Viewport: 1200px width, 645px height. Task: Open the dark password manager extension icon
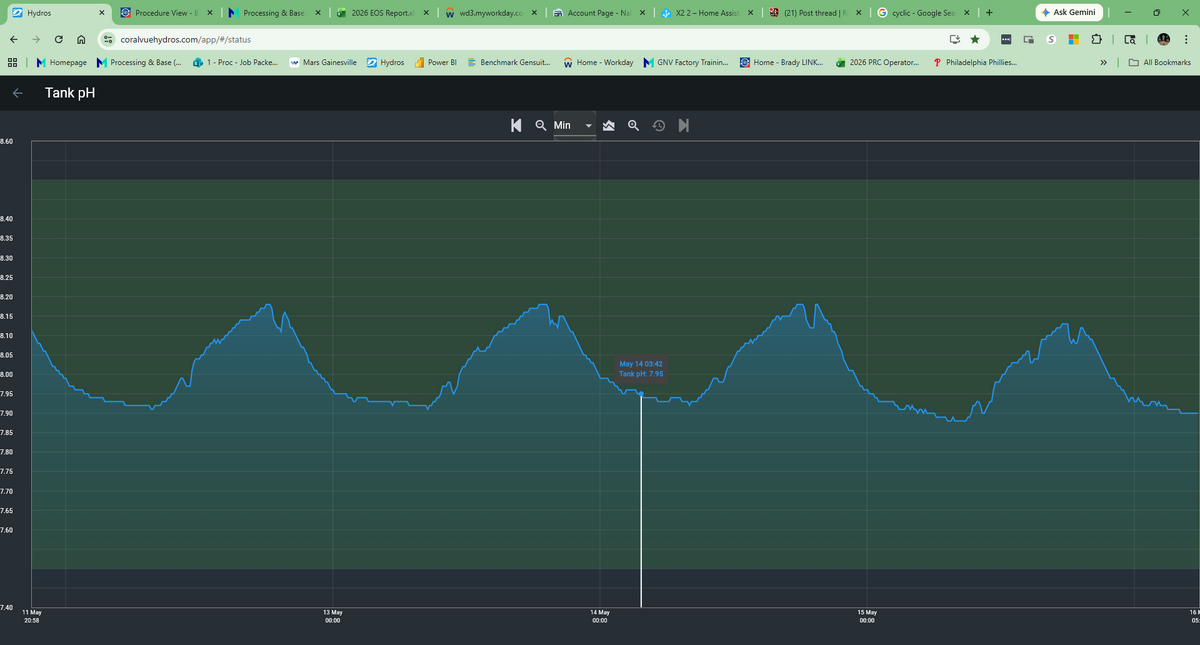pos(1006,40)
